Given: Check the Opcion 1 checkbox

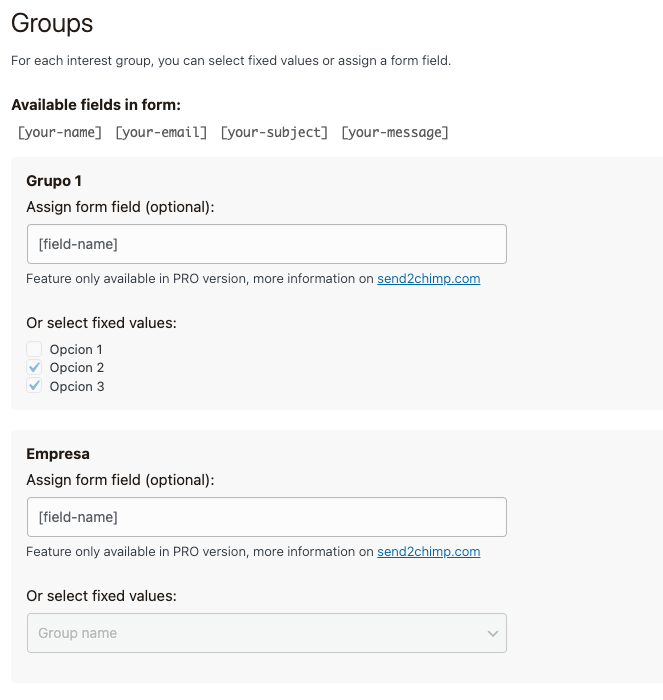Looking at the screenshot, I should click(x=34, y=349).
